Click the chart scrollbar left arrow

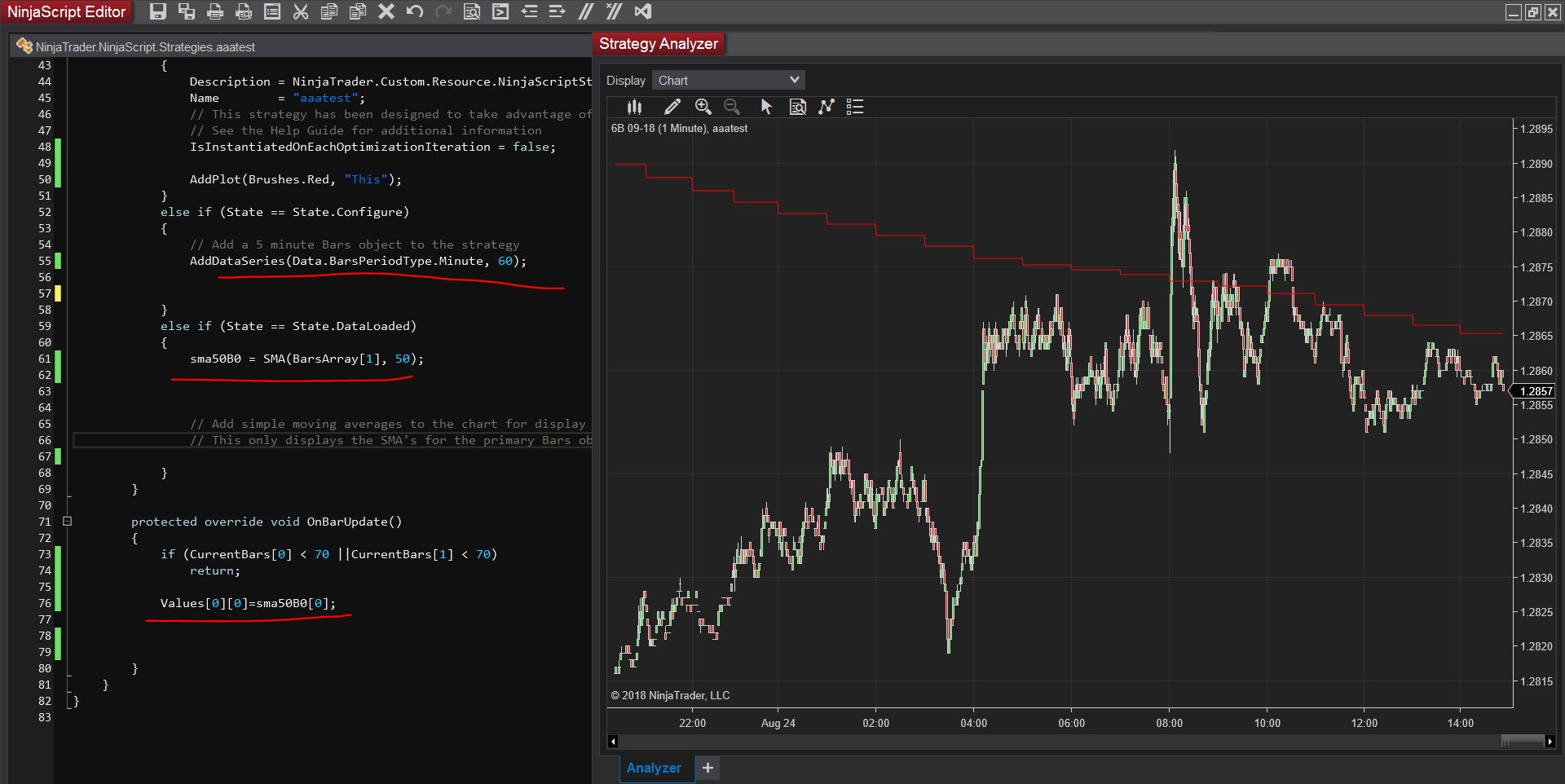[x=613, y=741]
